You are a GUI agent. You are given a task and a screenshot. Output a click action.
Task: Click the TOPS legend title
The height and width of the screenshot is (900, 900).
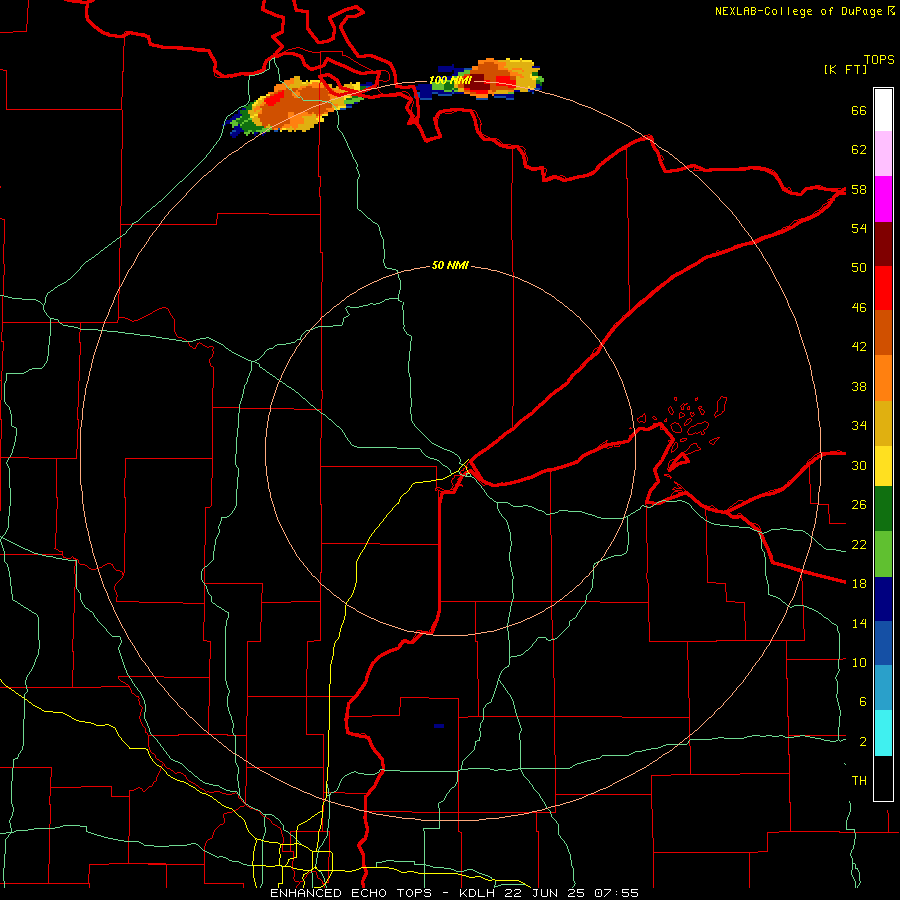879,60
